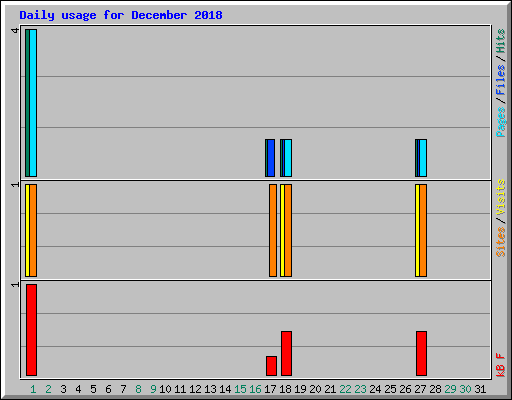Click the '4' value on the top chart axis
The width and height of the screenshot is (512, 400).
click(x=15, y=31)
